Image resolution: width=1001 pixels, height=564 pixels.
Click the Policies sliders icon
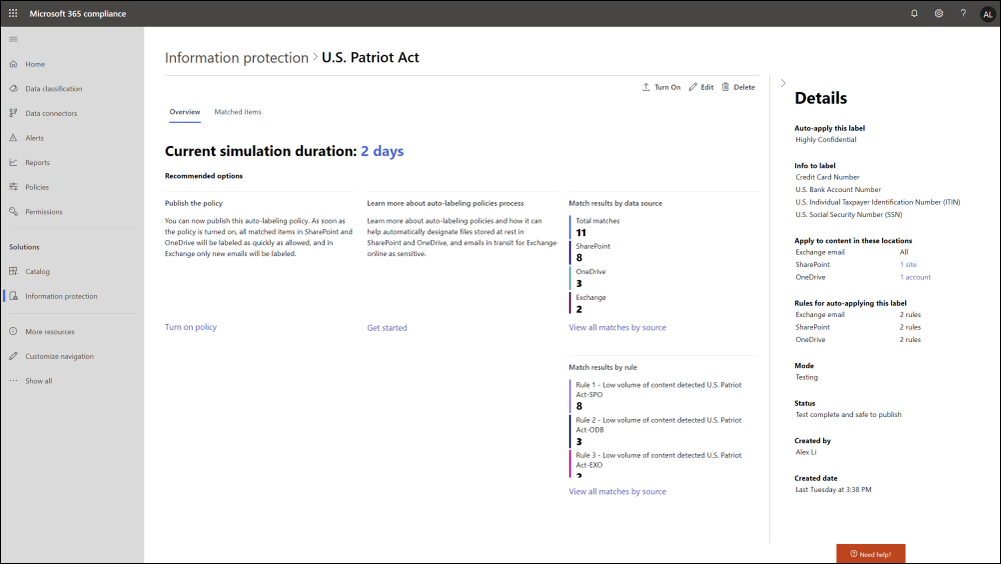click(13, 187)
